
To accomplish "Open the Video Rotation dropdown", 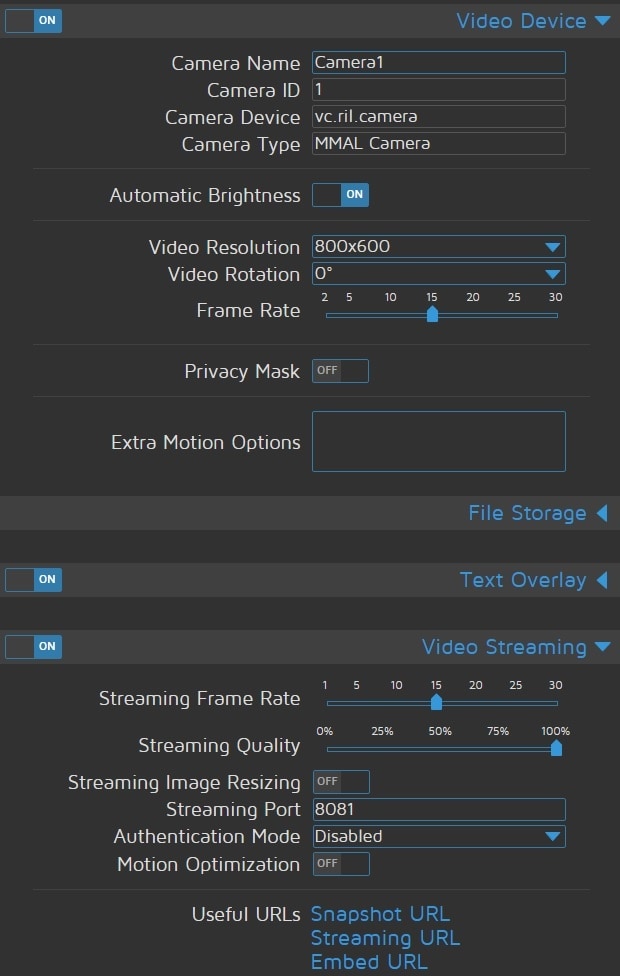I will [439, 274].
